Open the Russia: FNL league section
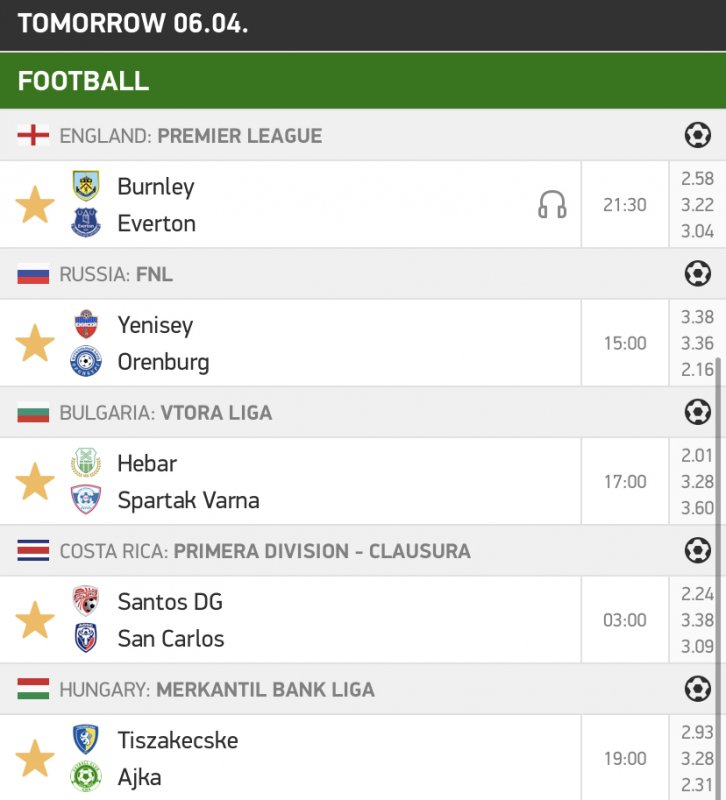726x800 pixels. click(x=116, y=274)
